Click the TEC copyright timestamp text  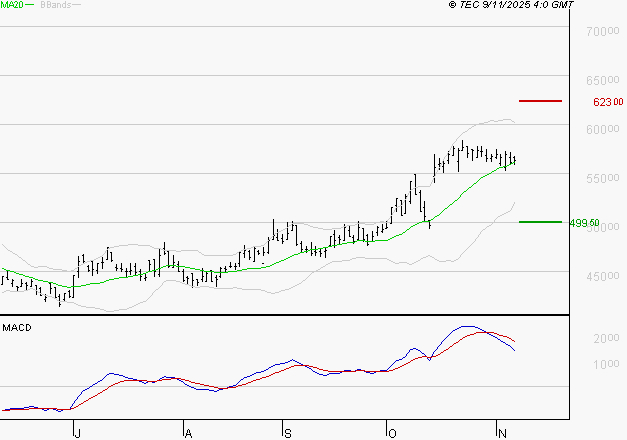(511, 5)
